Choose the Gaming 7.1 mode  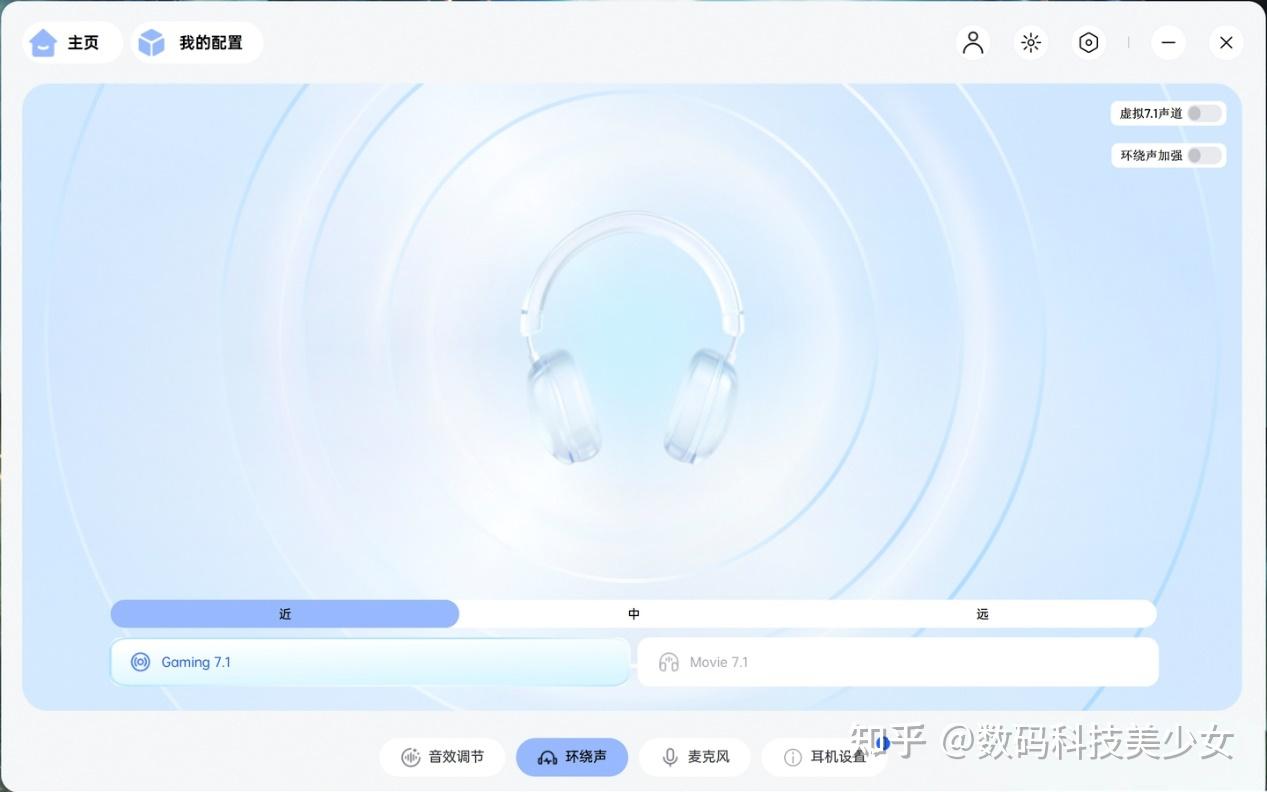[370, 662]
